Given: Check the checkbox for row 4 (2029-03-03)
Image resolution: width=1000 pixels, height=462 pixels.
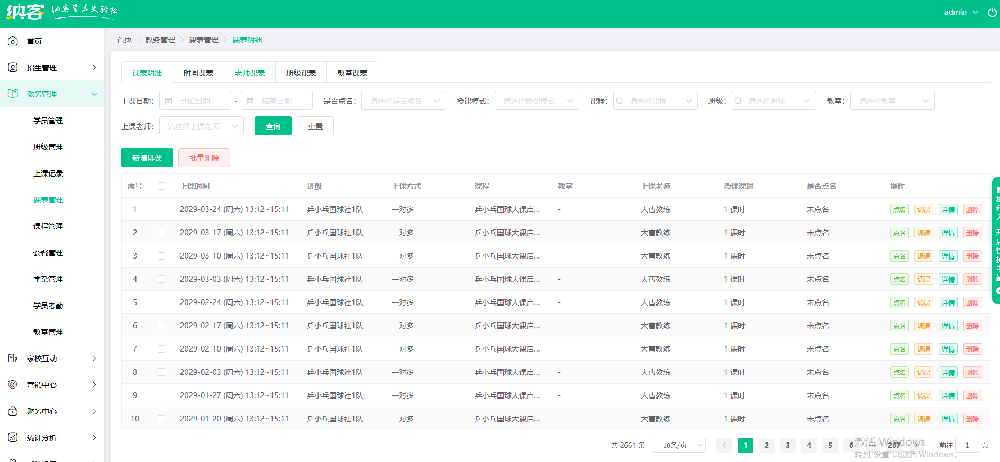Looking at the screenshot, I should click(161, 279).
